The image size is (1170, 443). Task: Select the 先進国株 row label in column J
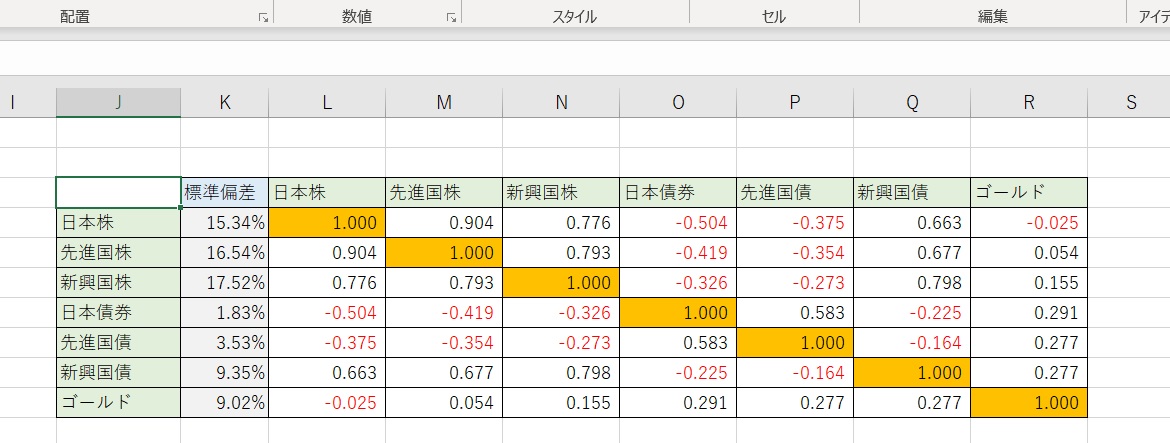118,252
